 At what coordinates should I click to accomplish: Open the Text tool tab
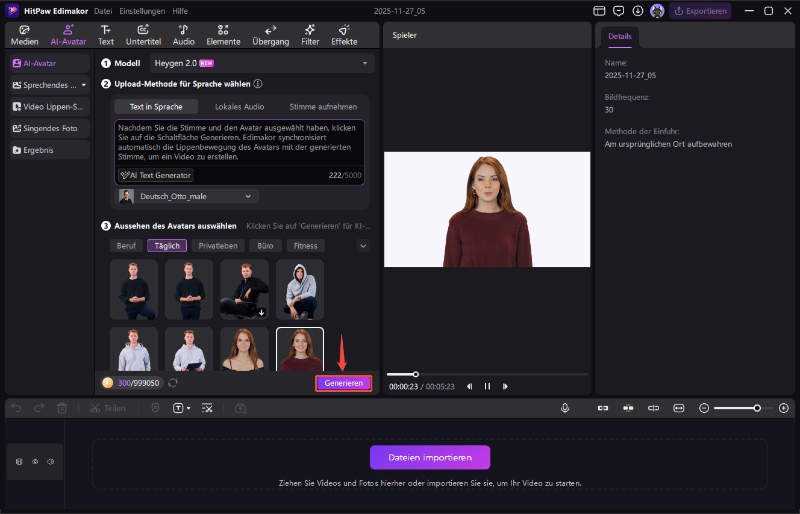tap(106, 35)
